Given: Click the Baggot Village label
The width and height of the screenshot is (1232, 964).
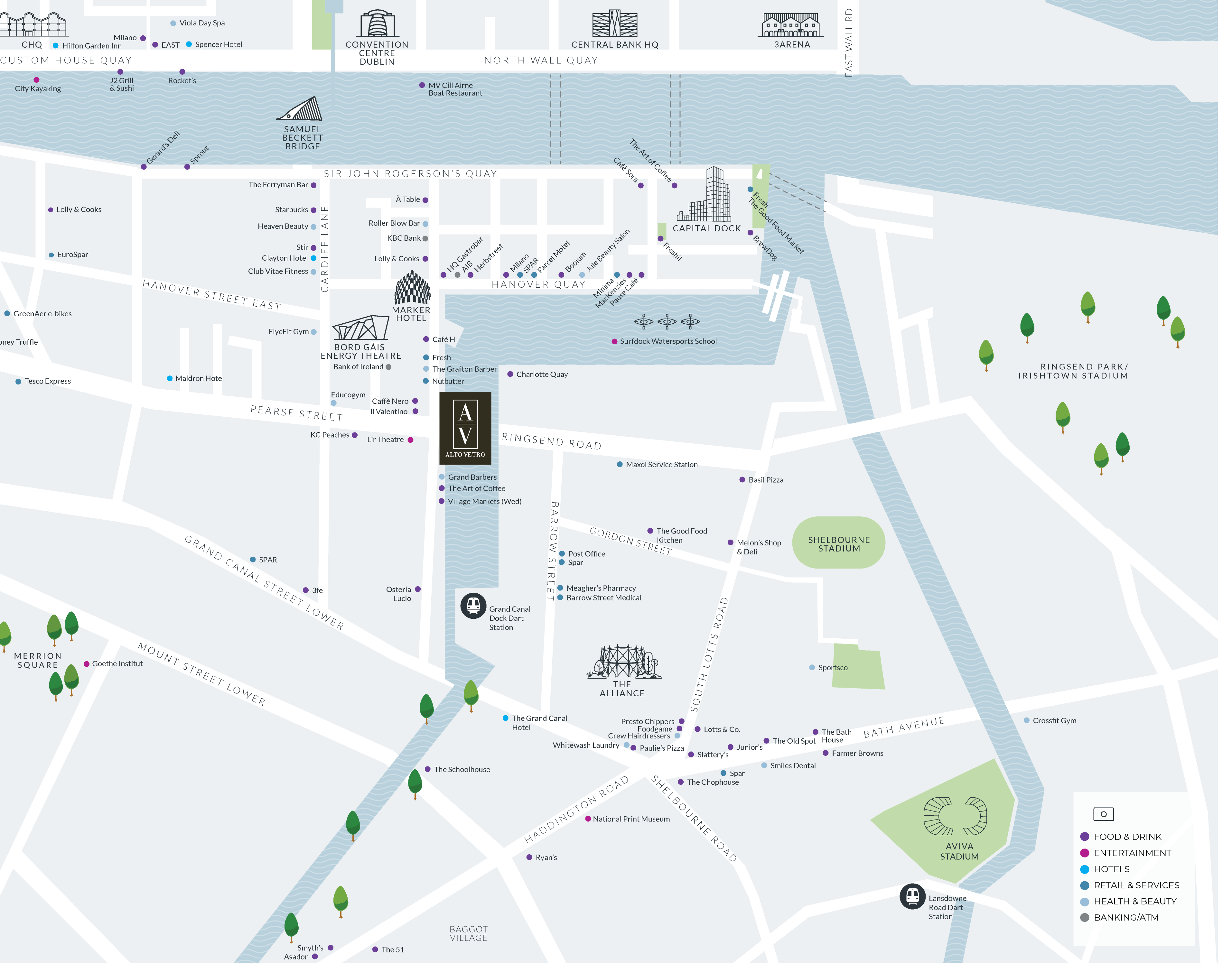Looking at the screenshot, I should point(474,944).
